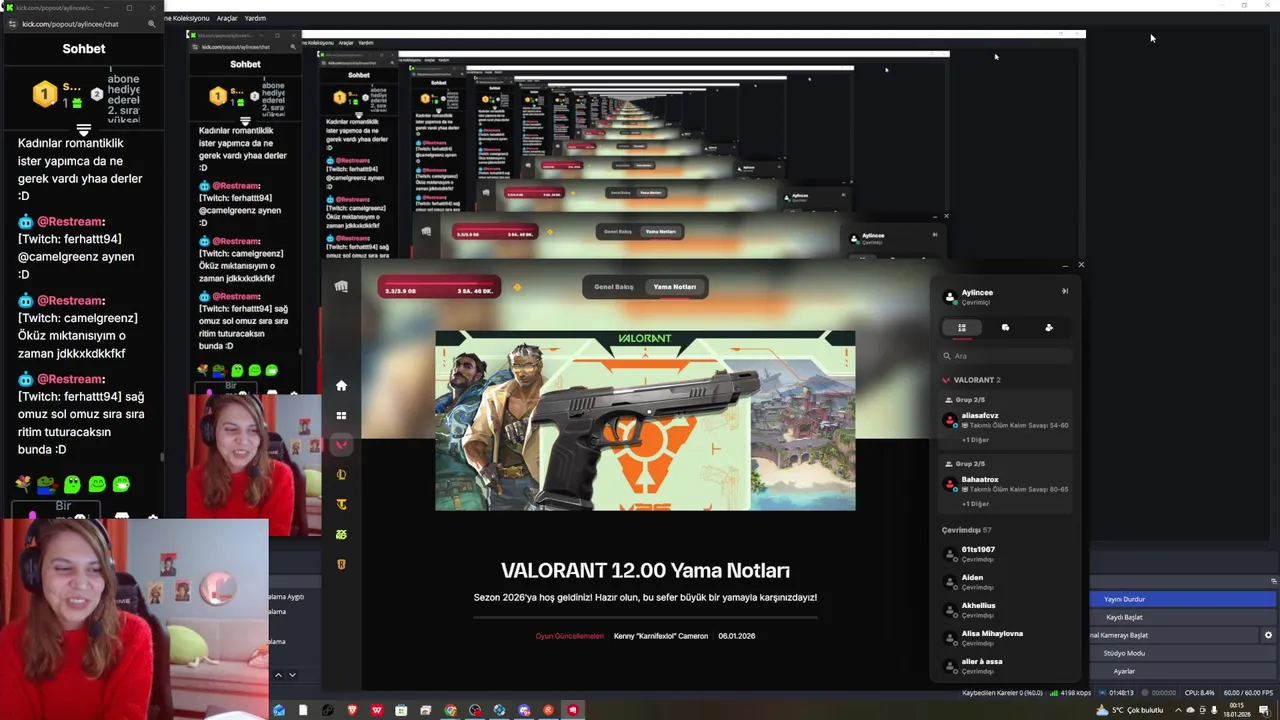Open the library grid icon in sidebar
1280x720 pixels.
point(341,415)
